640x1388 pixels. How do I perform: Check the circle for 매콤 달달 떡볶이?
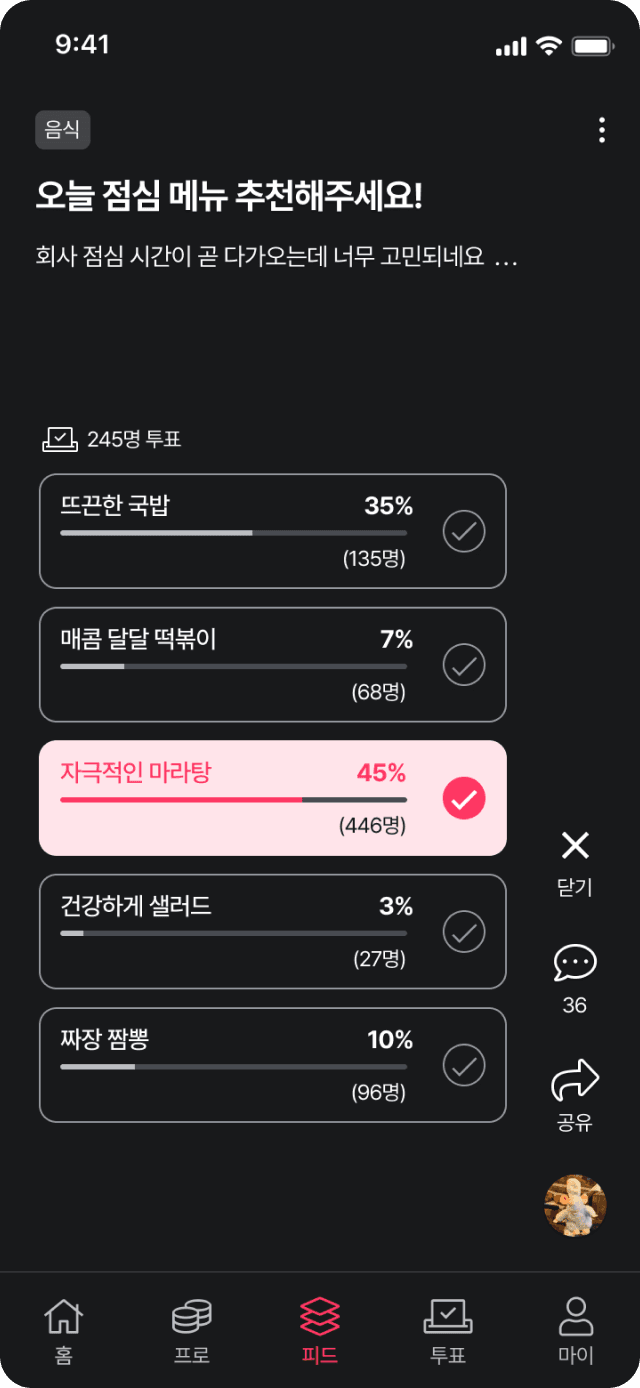[464, 664]
